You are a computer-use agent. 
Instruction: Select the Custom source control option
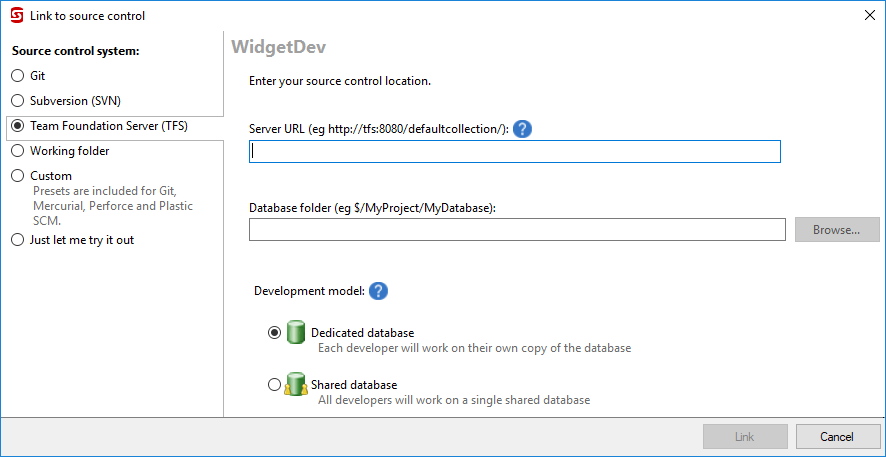point(17,176)
